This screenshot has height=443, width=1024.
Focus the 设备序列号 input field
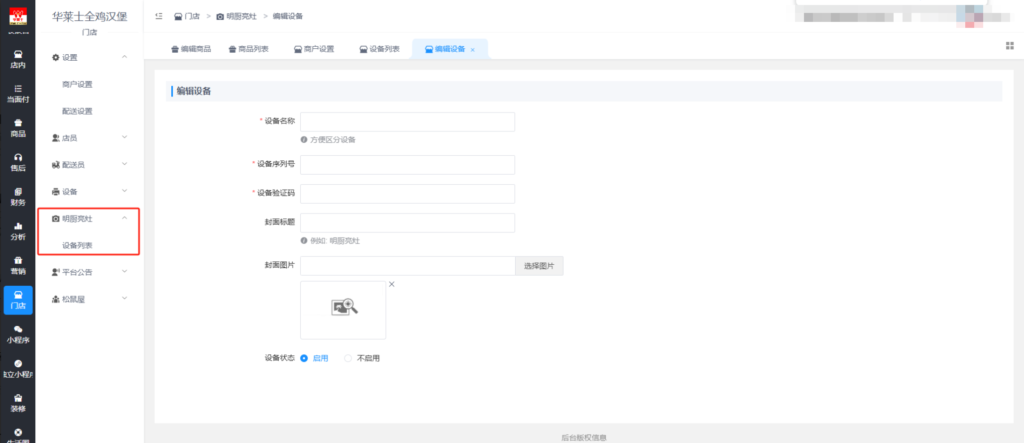pyautogui.click(x=408, y=165)
